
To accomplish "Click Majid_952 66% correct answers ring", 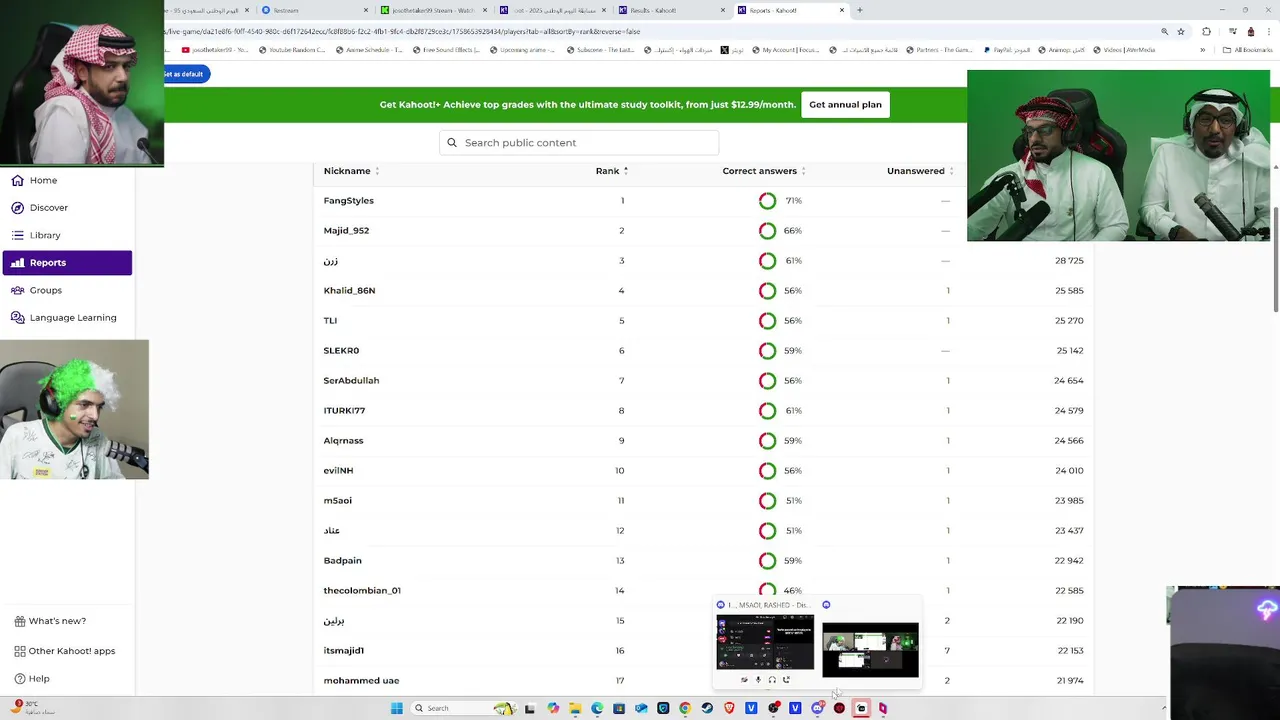I will (x=767, y=231).
